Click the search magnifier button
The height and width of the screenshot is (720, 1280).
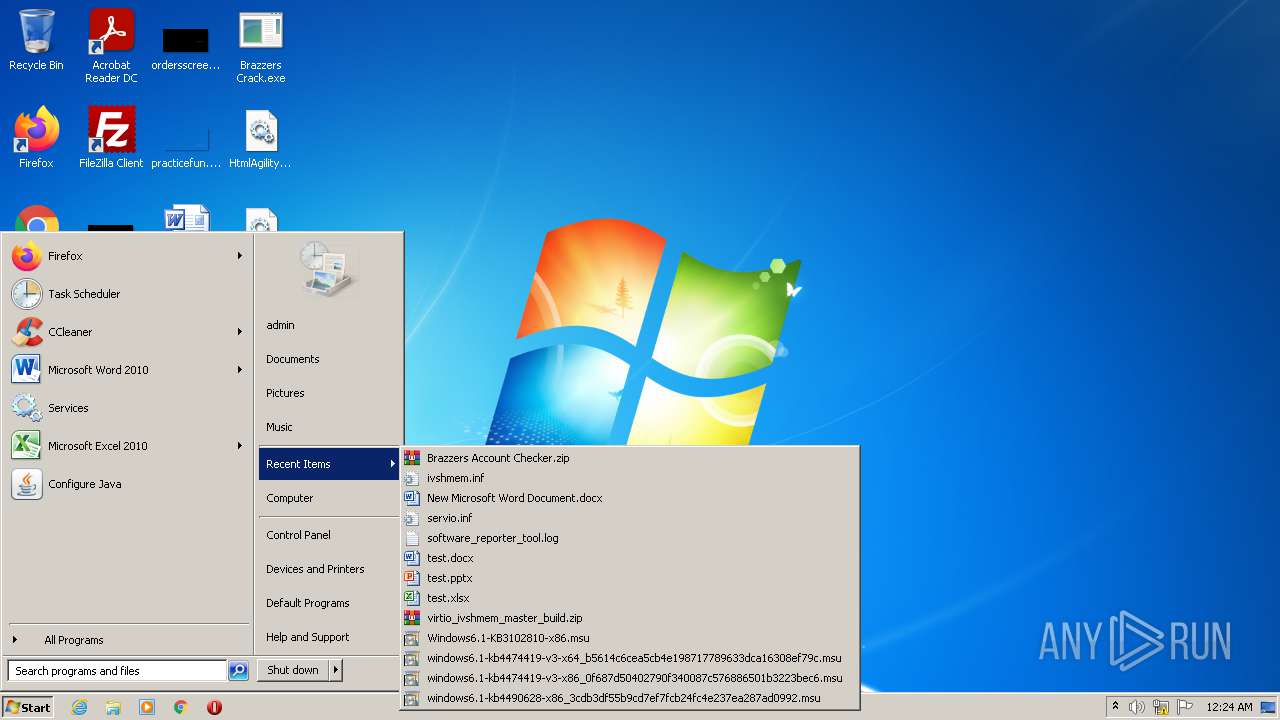click(238, 671)
